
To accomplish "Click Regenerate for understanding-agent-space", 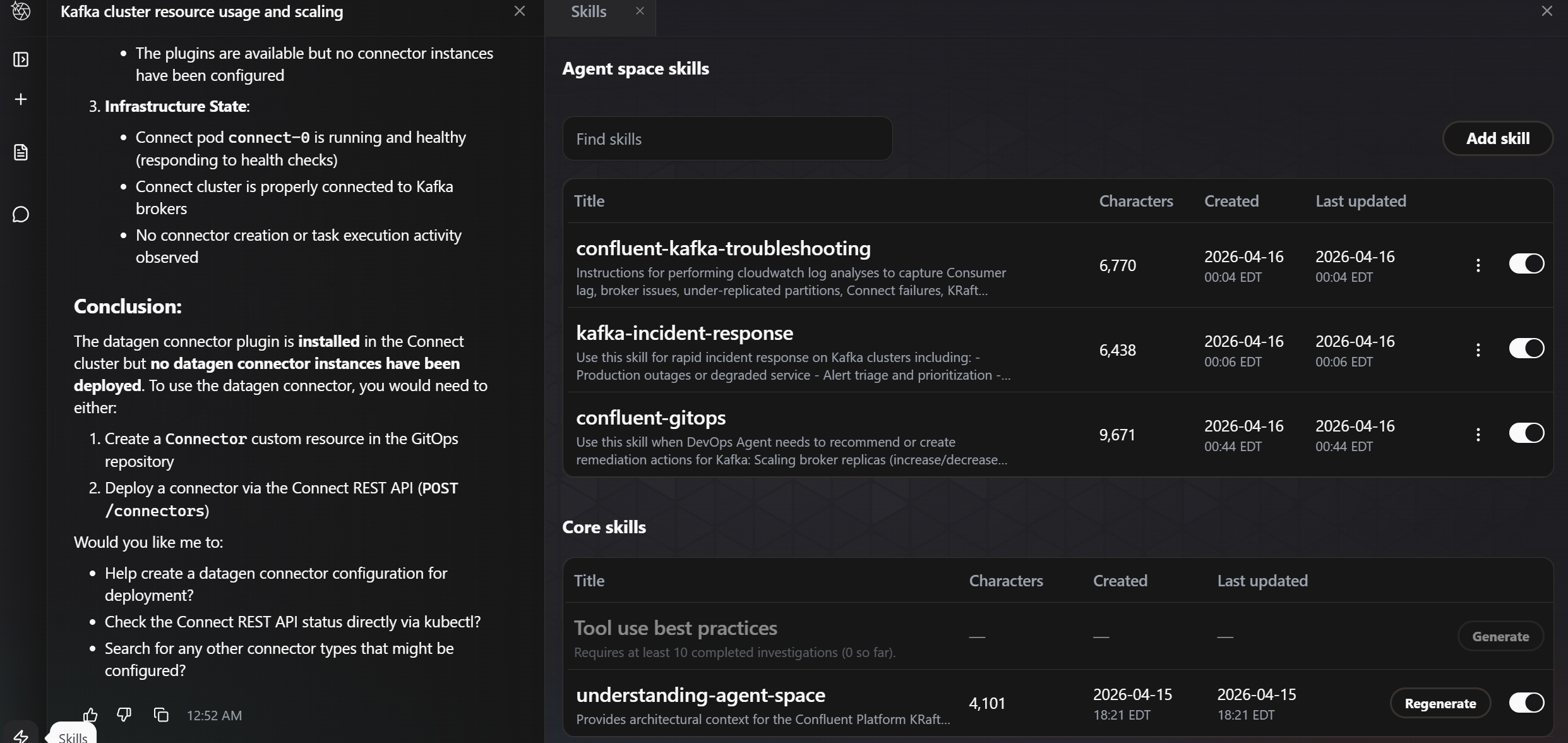I will (x=1440, y=703).
